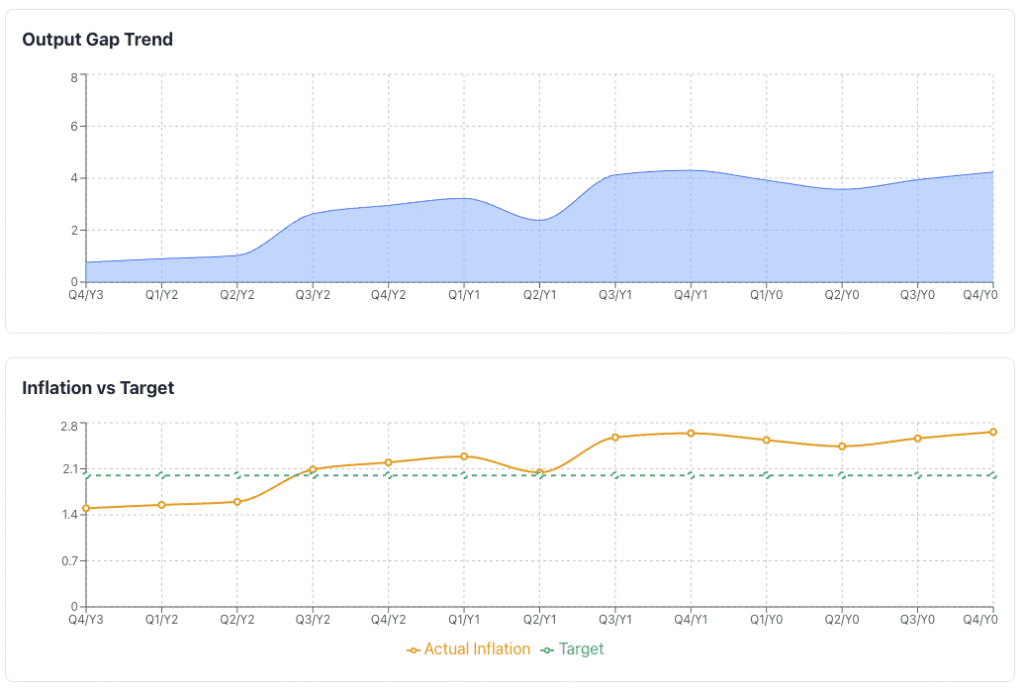Click the 2.8 y-axis label in Inflation chart

point(69,425)
